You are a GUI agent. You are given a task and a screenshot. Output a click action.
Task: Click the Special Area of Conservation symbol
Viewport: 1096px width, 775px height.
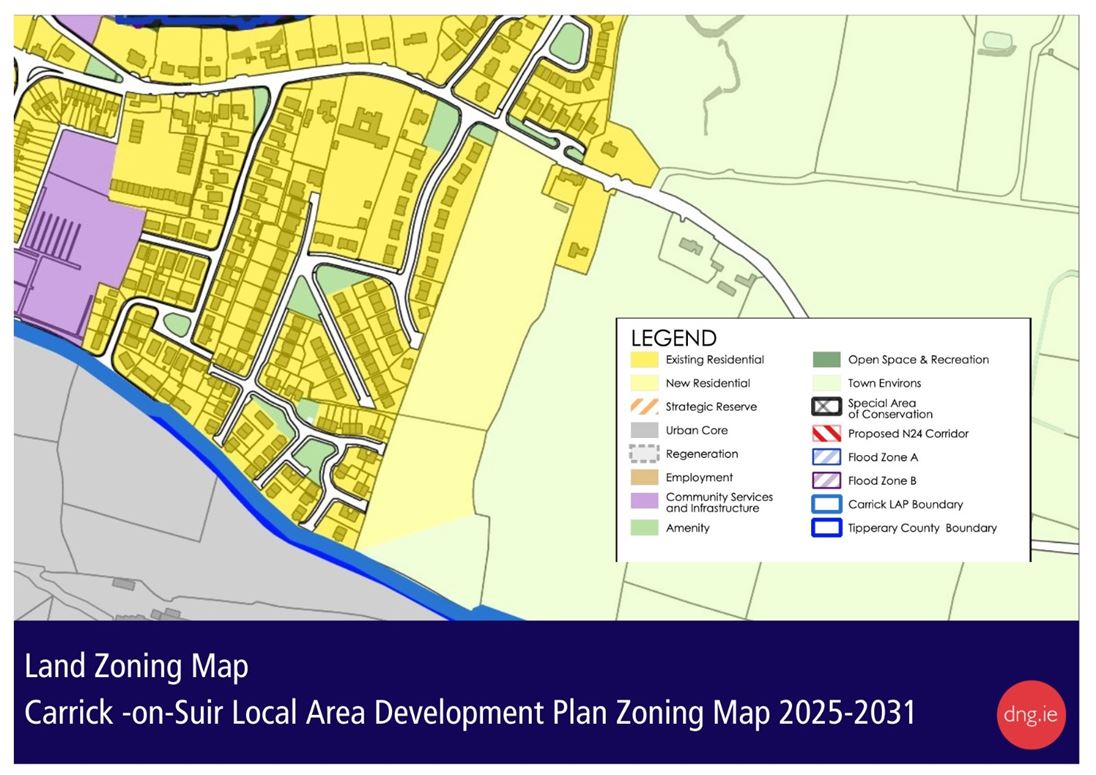click(826, 408)
